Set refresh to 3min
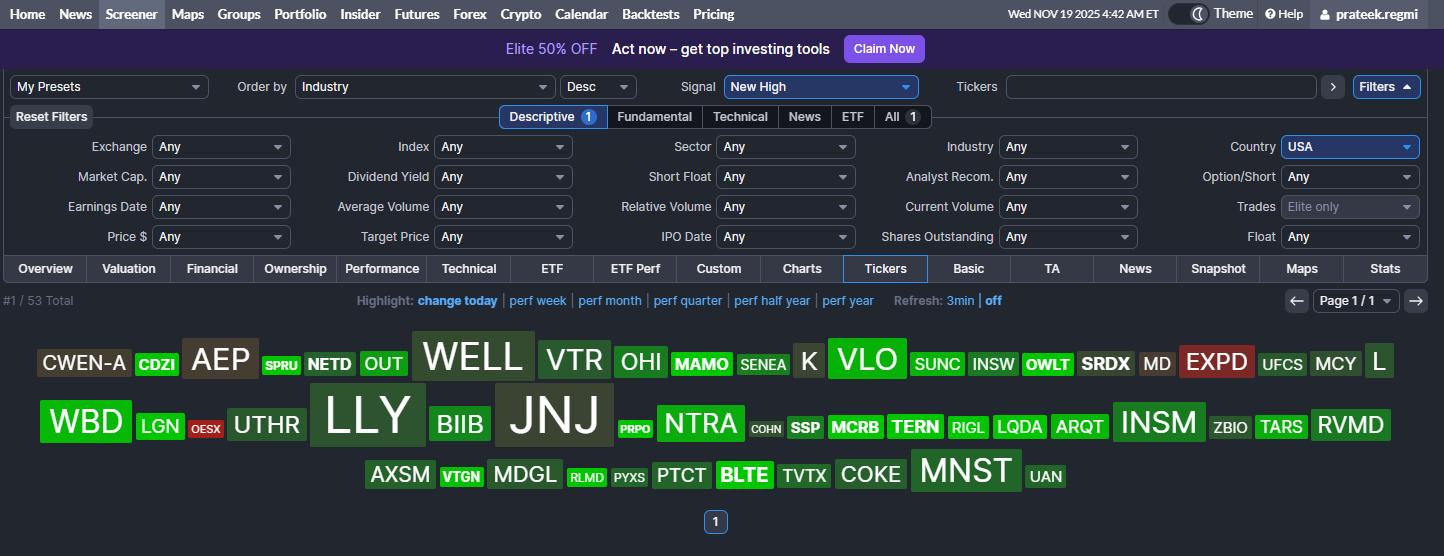The width and height of the screenshot is (1444, 556). click(960, 301)
